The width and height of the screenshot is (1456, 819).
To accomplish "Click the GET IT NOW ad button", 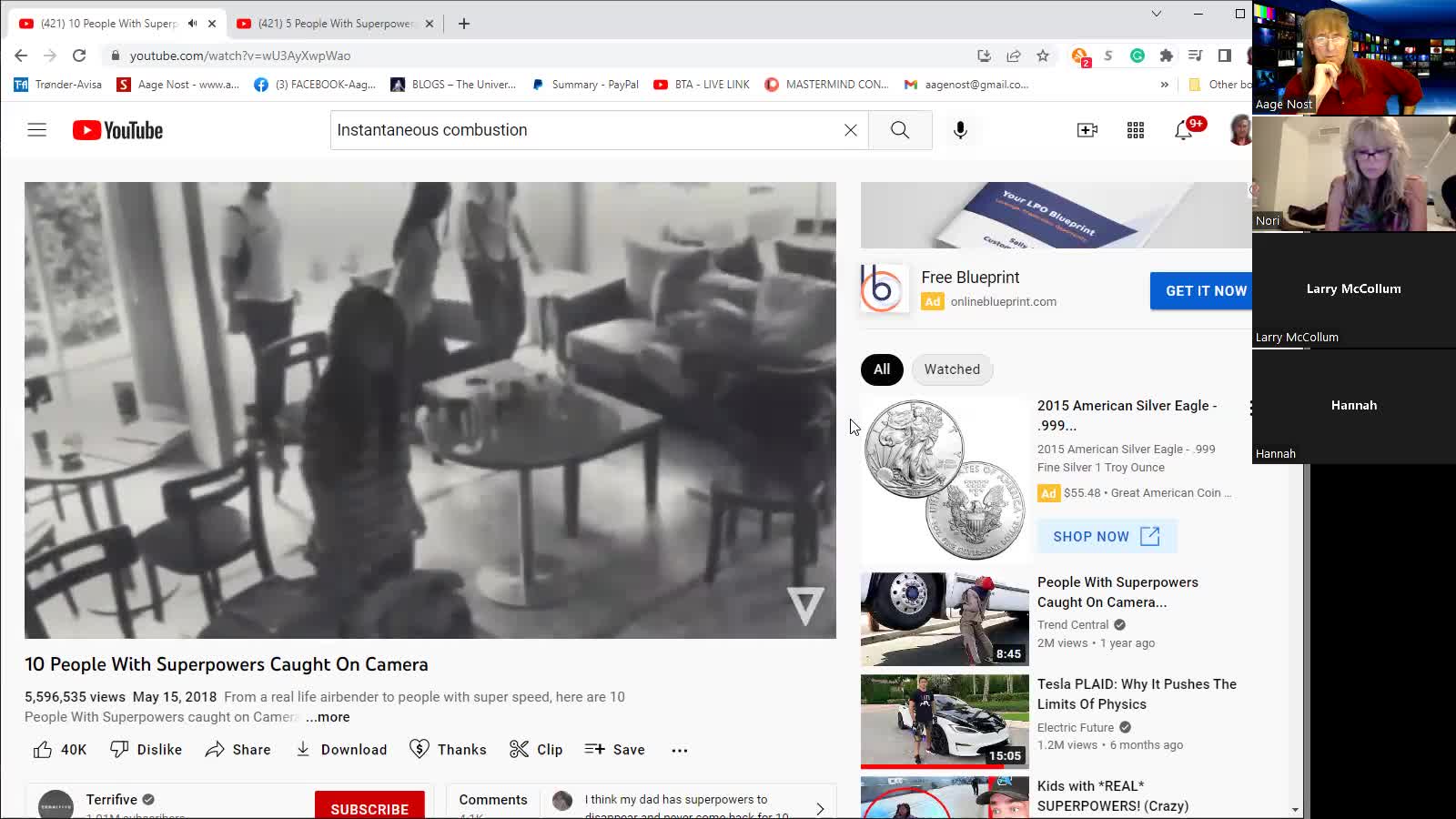I will tap(1201, 291).
